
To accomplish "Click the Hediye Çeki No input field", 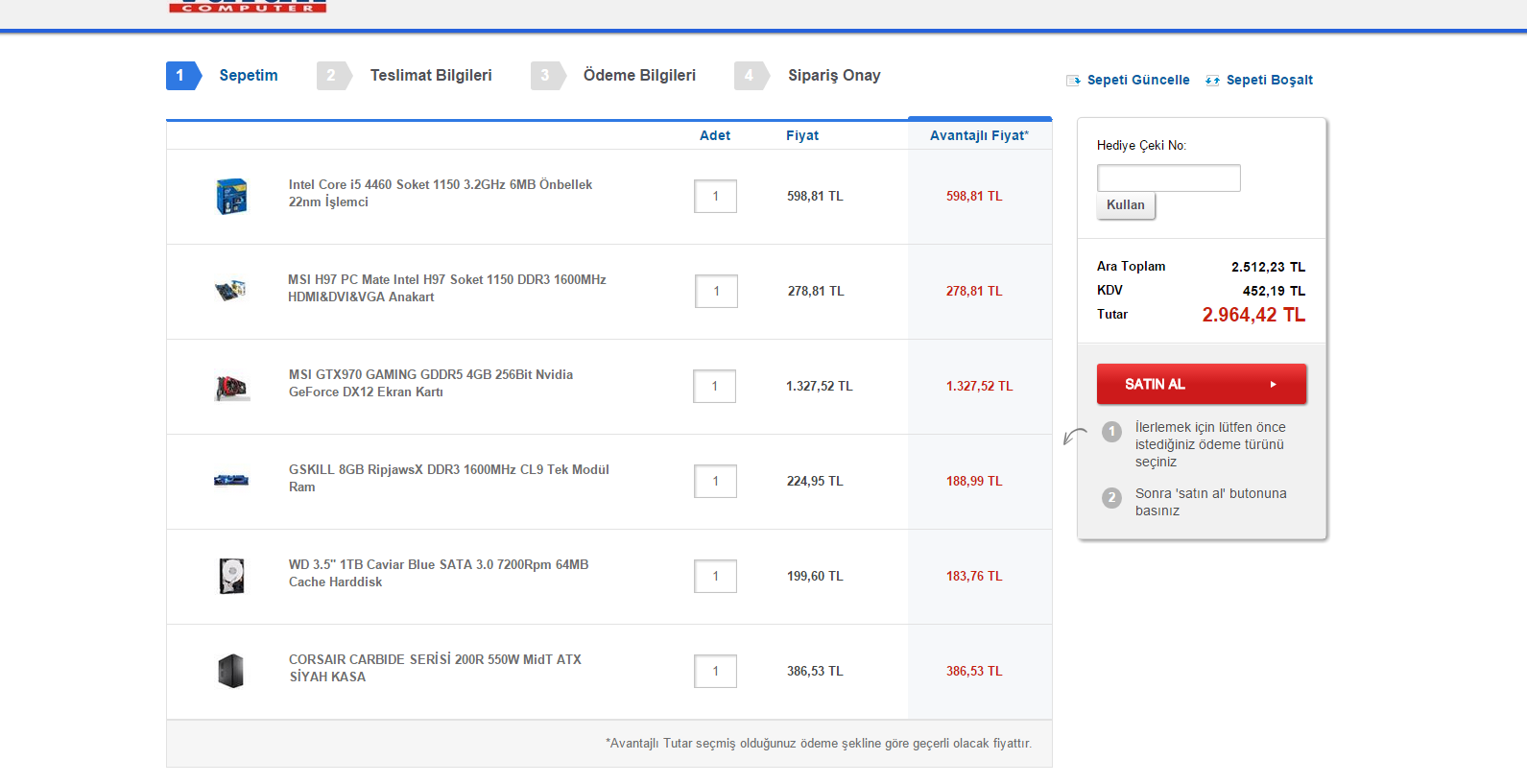I will pos(1169,178).
